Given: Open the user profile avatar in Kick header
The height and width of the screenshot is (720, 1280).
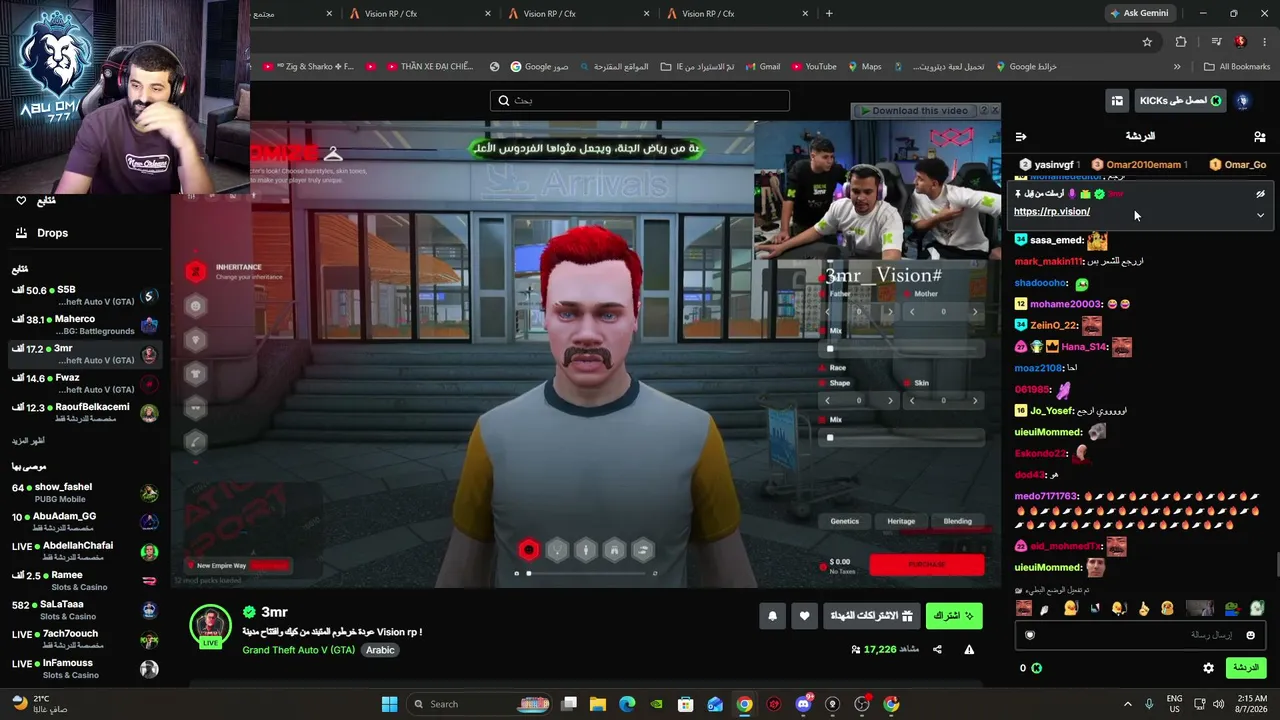Looking at the screenshot, I should (1243, 101).
